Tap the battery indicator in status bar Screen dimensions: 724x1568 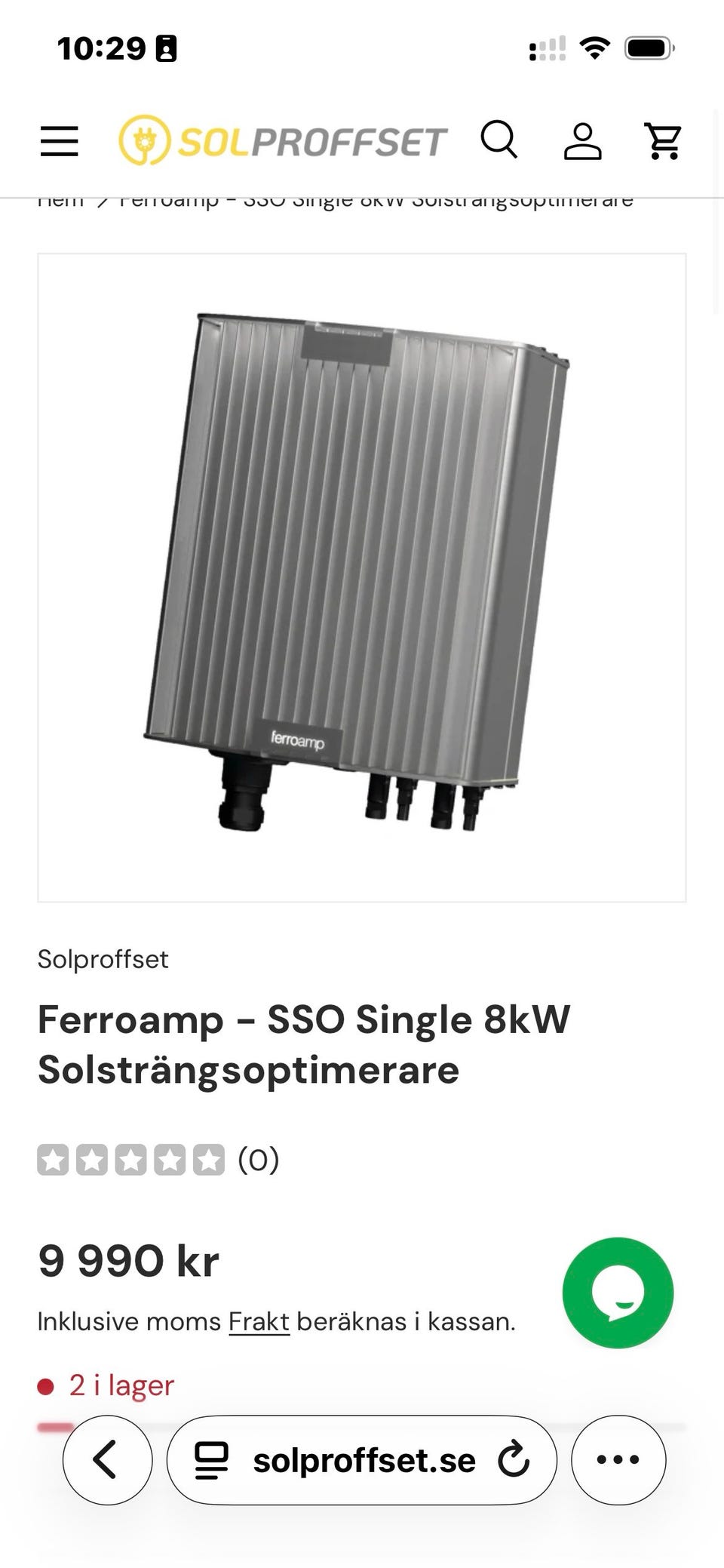click(x=649, y=48)
